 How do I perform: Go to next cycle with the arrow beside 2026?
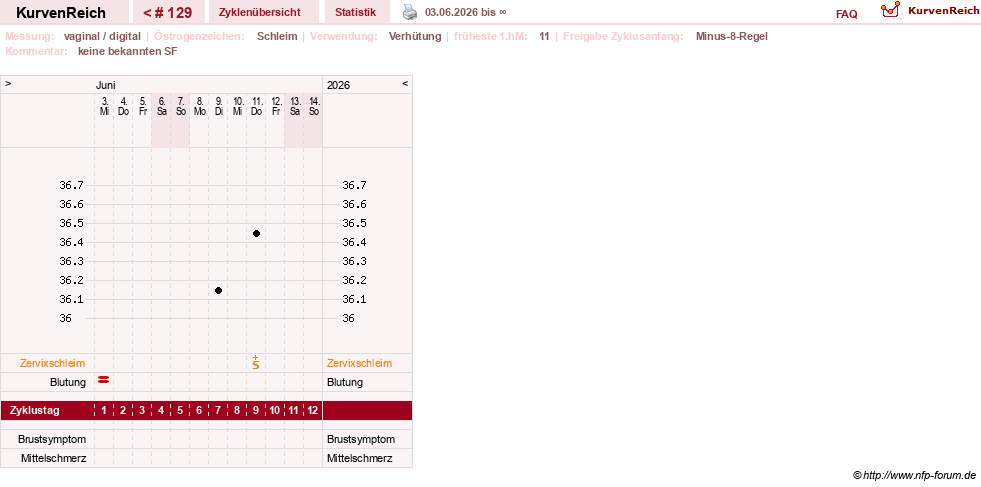(x=405, y=83)
